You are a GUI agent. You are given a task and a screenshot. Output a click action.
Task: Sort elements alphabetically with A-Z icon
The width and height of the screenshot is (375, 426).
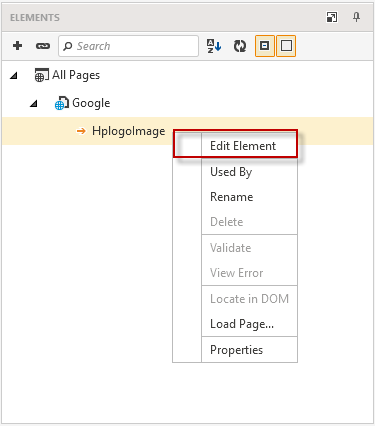tap(214, 46)
